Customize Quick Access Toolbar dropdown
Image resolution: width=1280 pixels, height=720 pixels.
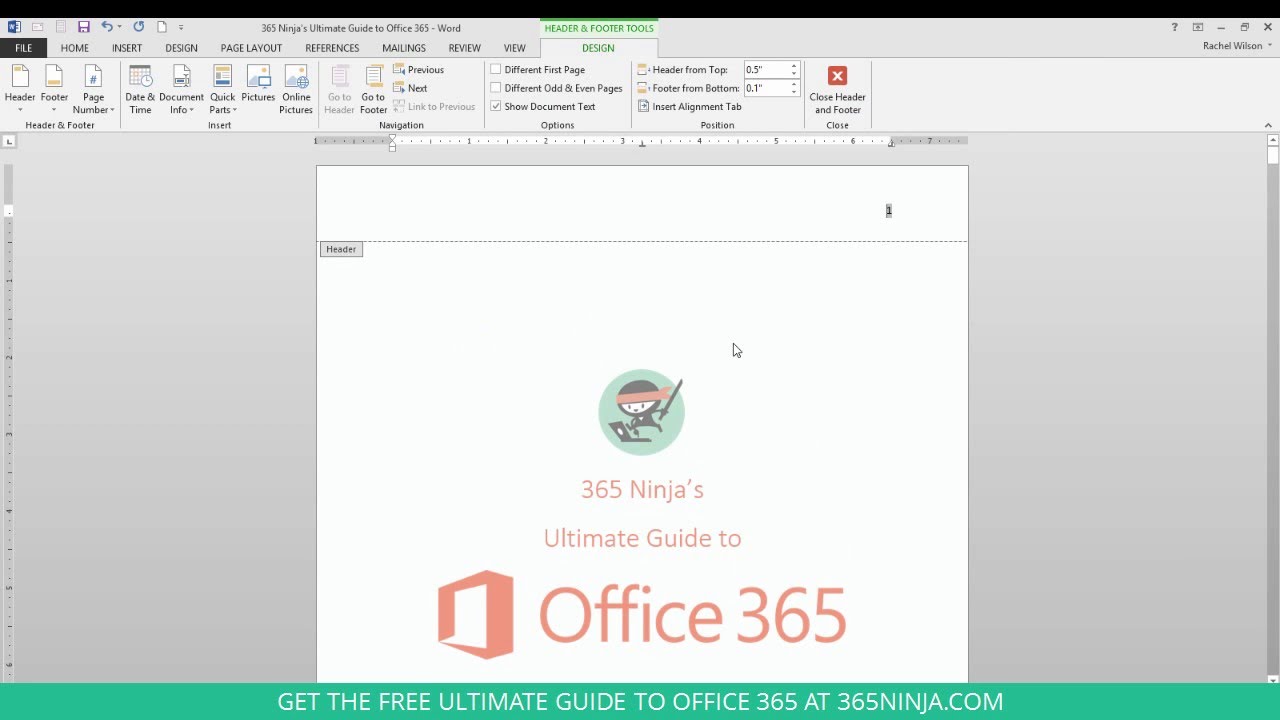pyautogui.click(x=181, y=27)
